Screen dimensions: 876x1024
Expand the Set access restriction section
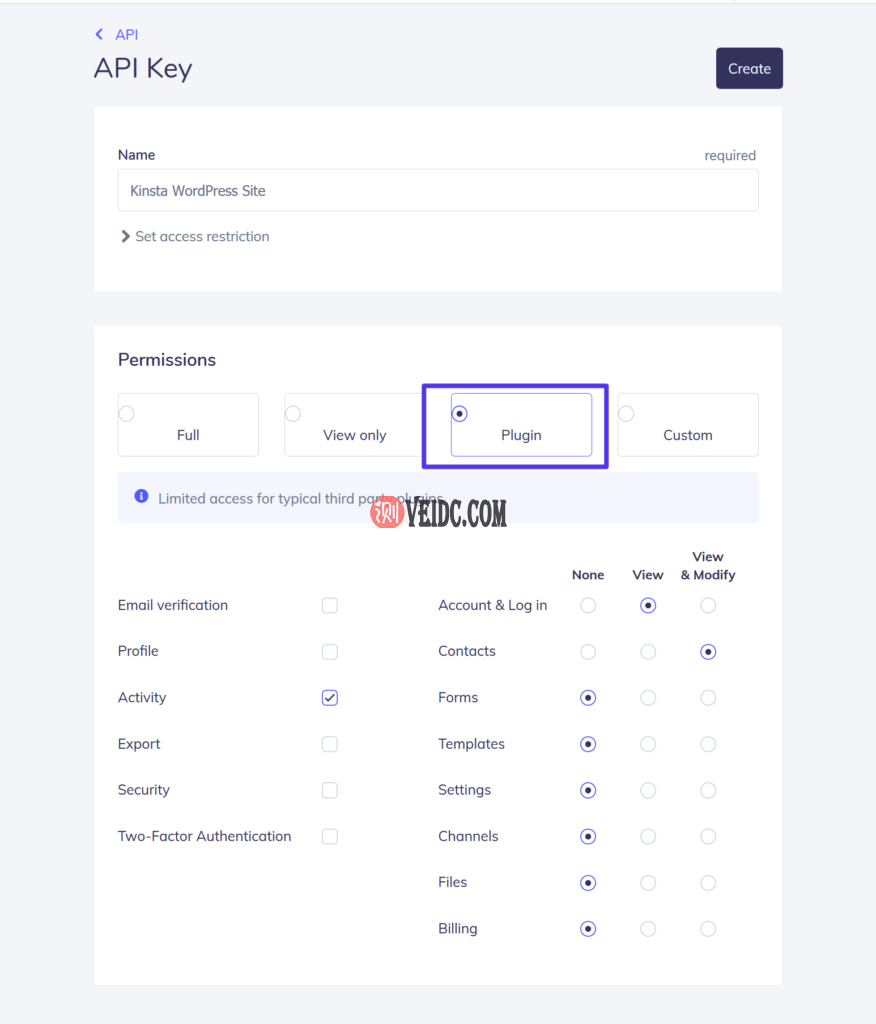pos(195,237)
